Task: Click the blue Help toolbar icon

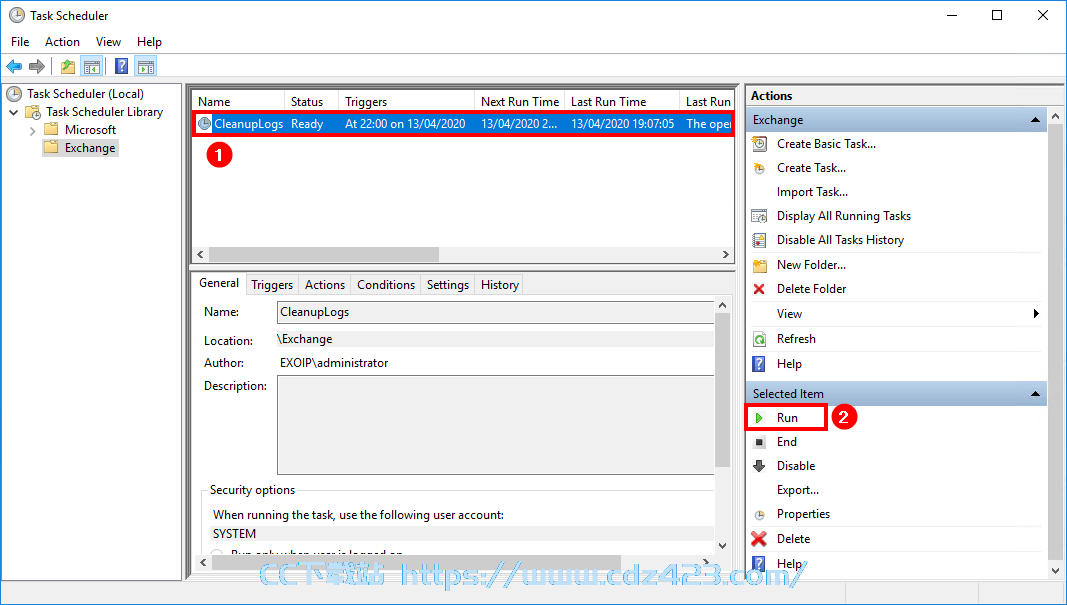Action: pos(122,66)
